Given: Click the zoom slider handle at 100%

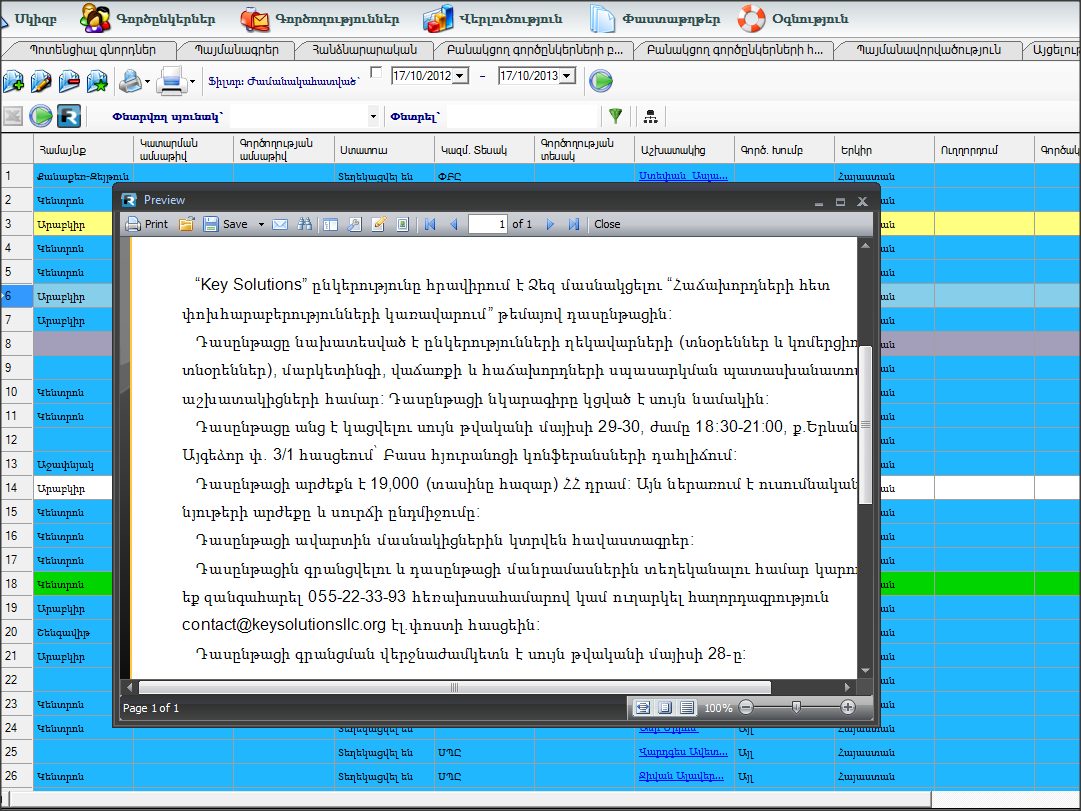Looking at the screenshot, I should (796, 707).
